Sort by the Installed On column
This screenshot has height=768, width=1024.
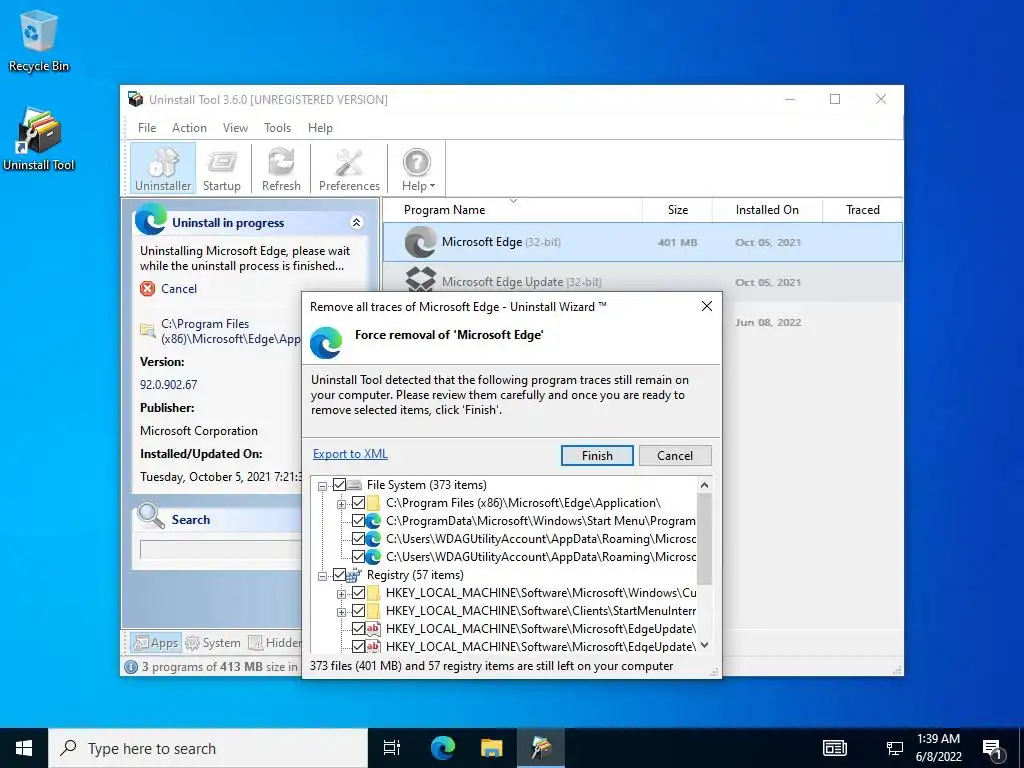coord(767,210)
